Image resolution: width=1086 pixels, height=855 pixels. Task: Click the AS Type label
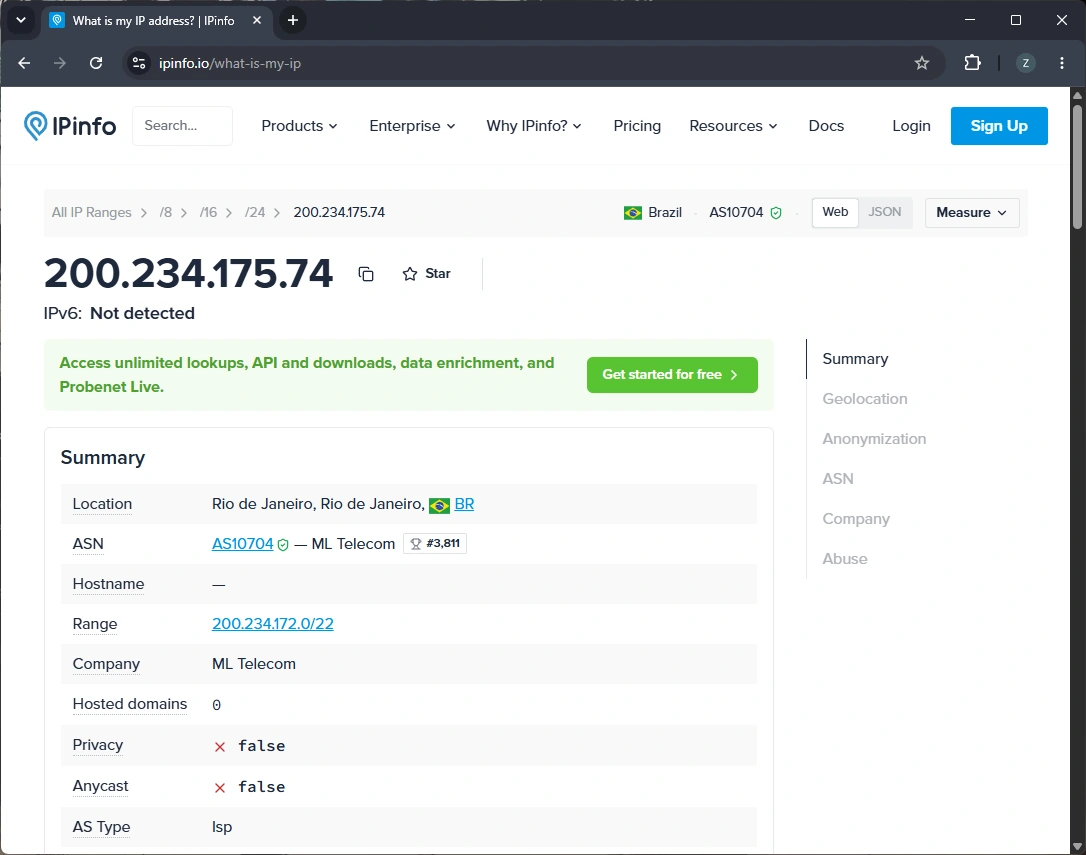[101, 827]
